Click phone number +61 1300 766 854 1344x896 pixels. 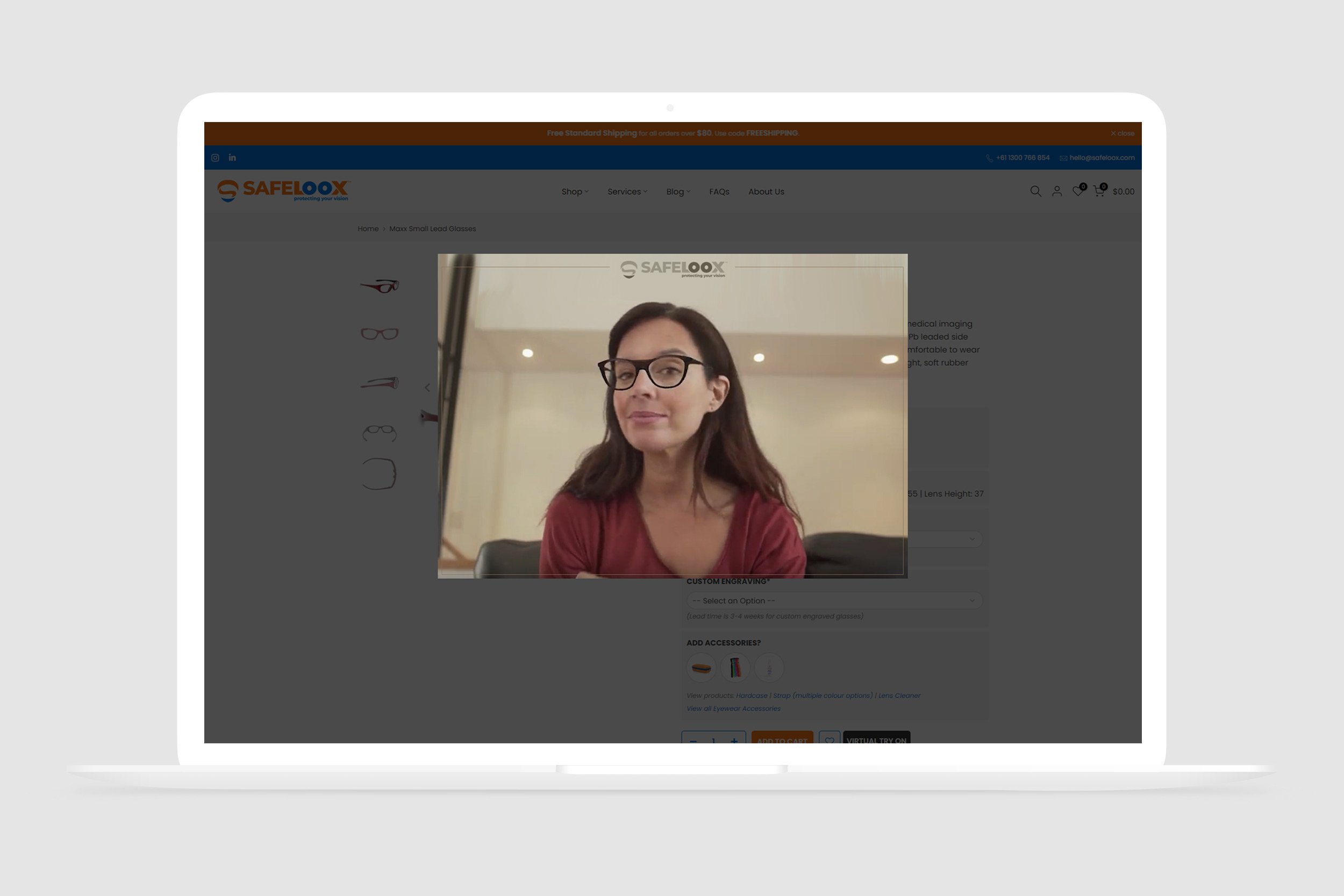[x=1023, y=157]
